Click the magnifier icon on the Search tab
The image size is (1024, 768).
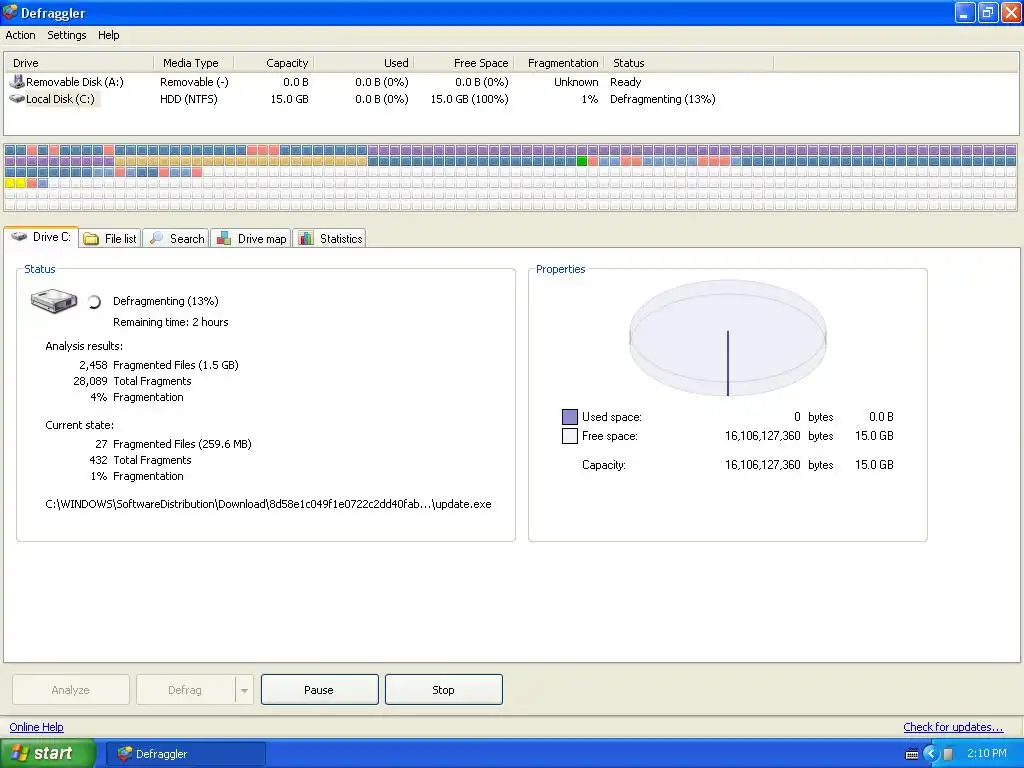point(156,238)
